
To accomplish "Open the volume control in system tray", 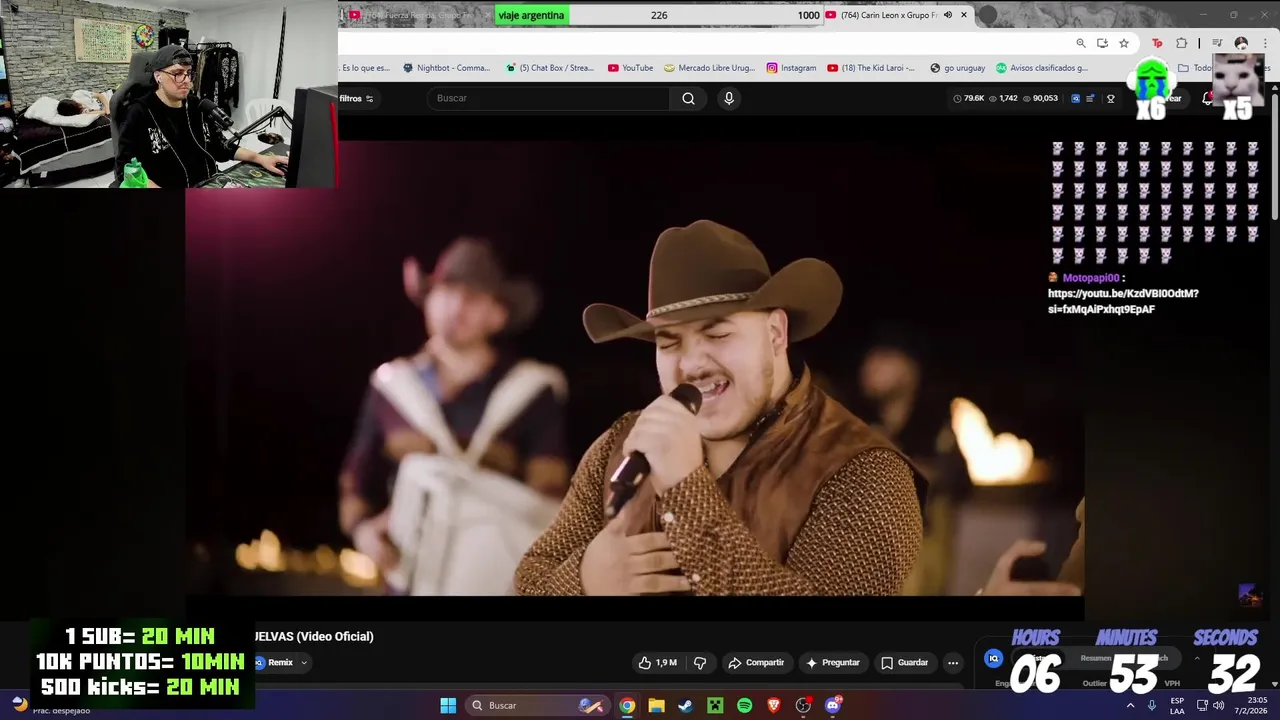I will [x=1218, y=705].
